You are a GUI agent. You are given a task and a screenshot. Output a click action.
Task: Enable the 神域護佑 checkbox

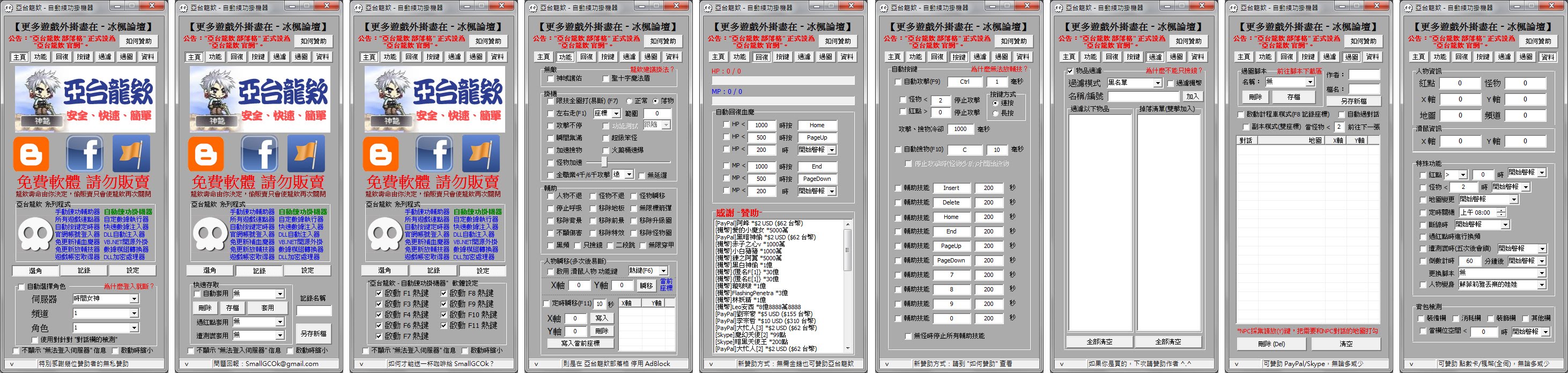550,78
